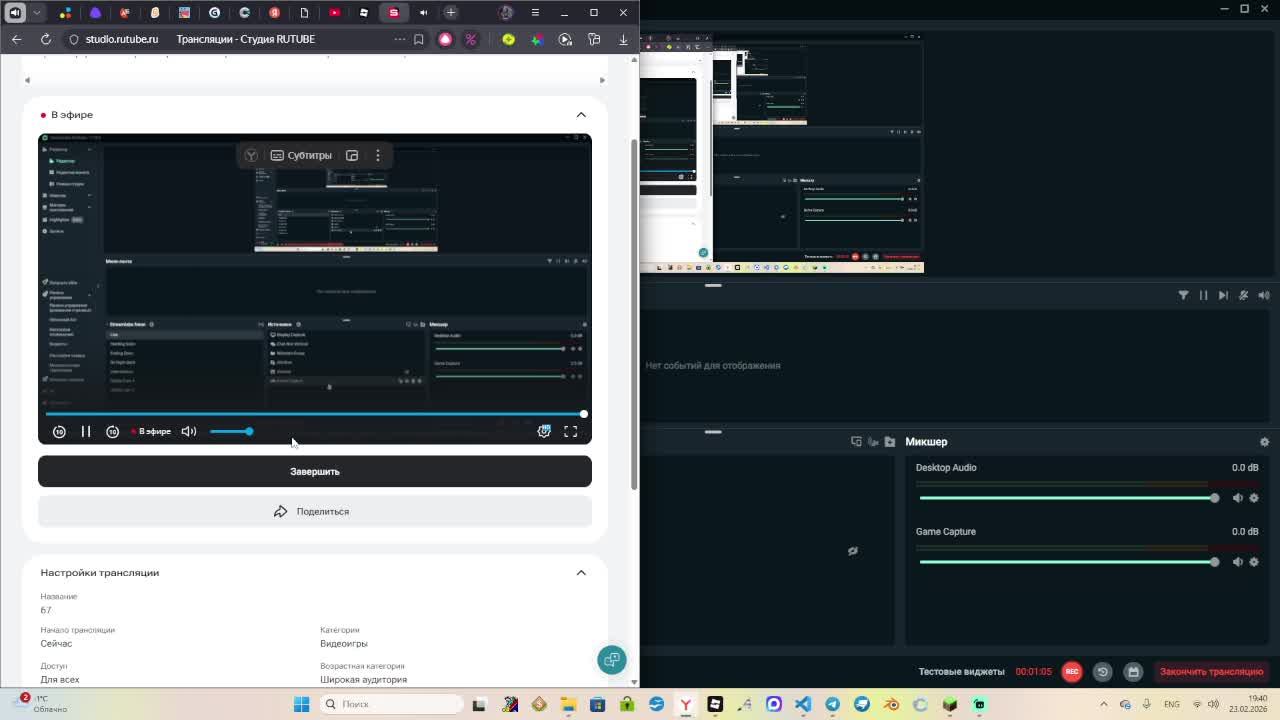This screenshot has height=720, width=1280.
Task: Jump to live via В эфире player label
Action: [151, 431]
